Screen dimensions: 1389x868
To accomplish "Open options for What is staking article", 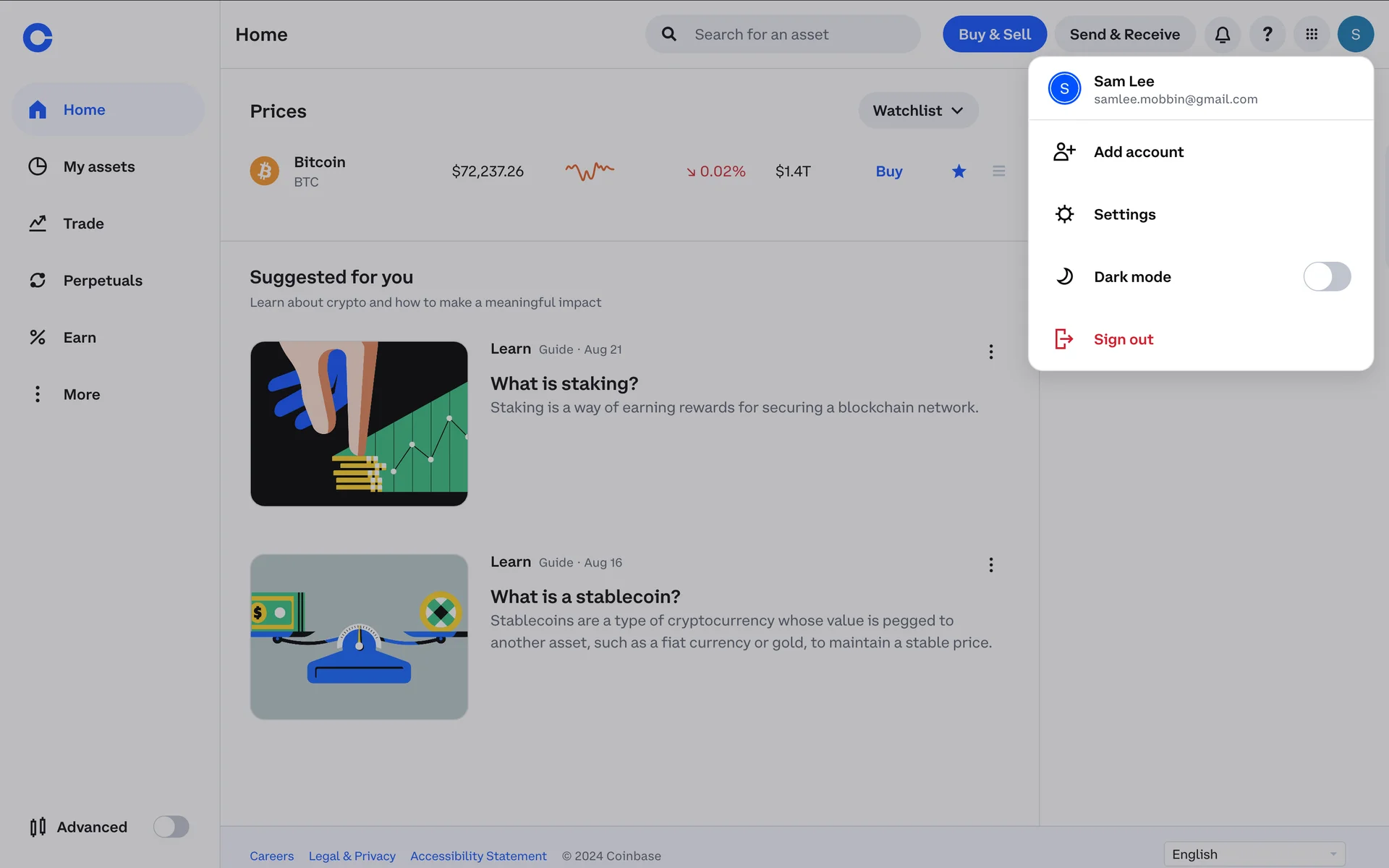I will (990, 352).
